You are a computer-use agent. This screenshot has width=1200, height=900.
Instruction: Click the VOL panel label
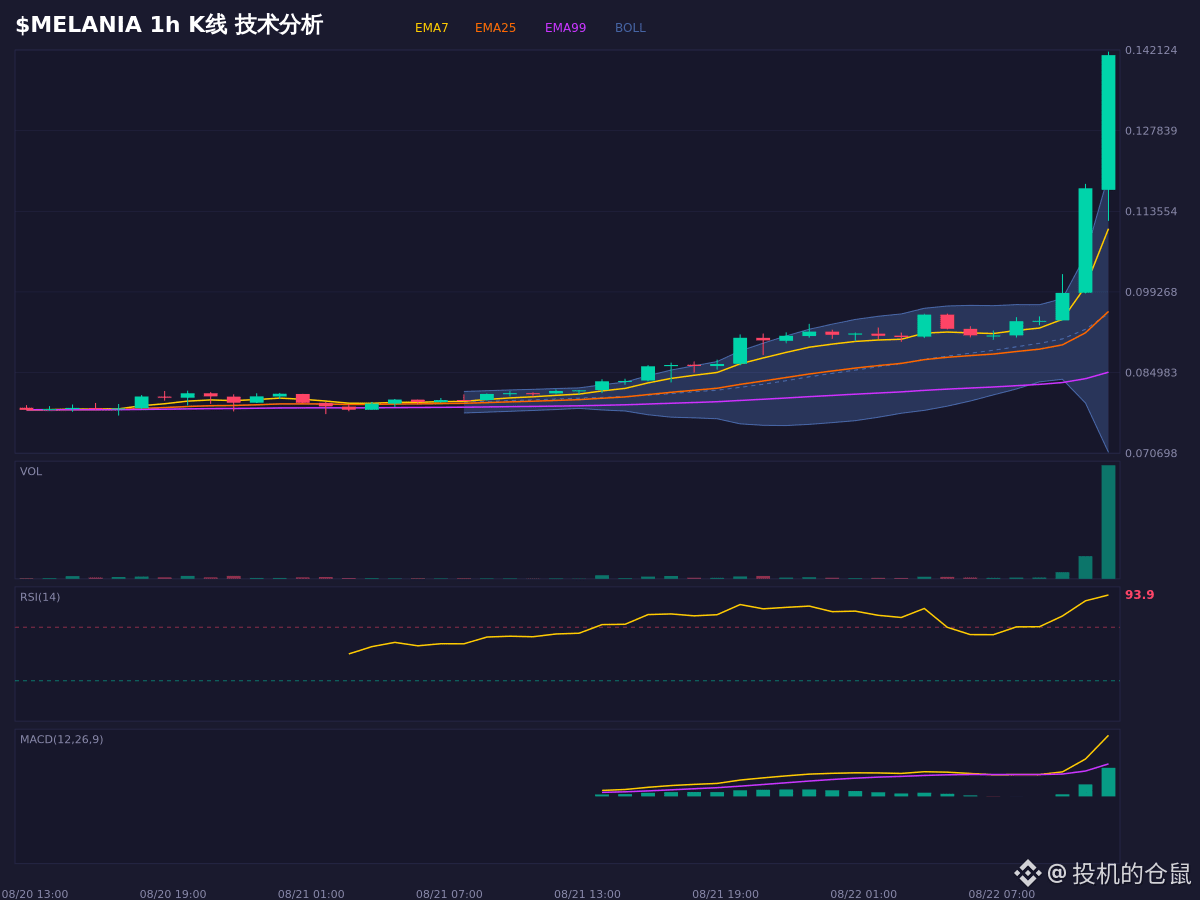(31, 472)
